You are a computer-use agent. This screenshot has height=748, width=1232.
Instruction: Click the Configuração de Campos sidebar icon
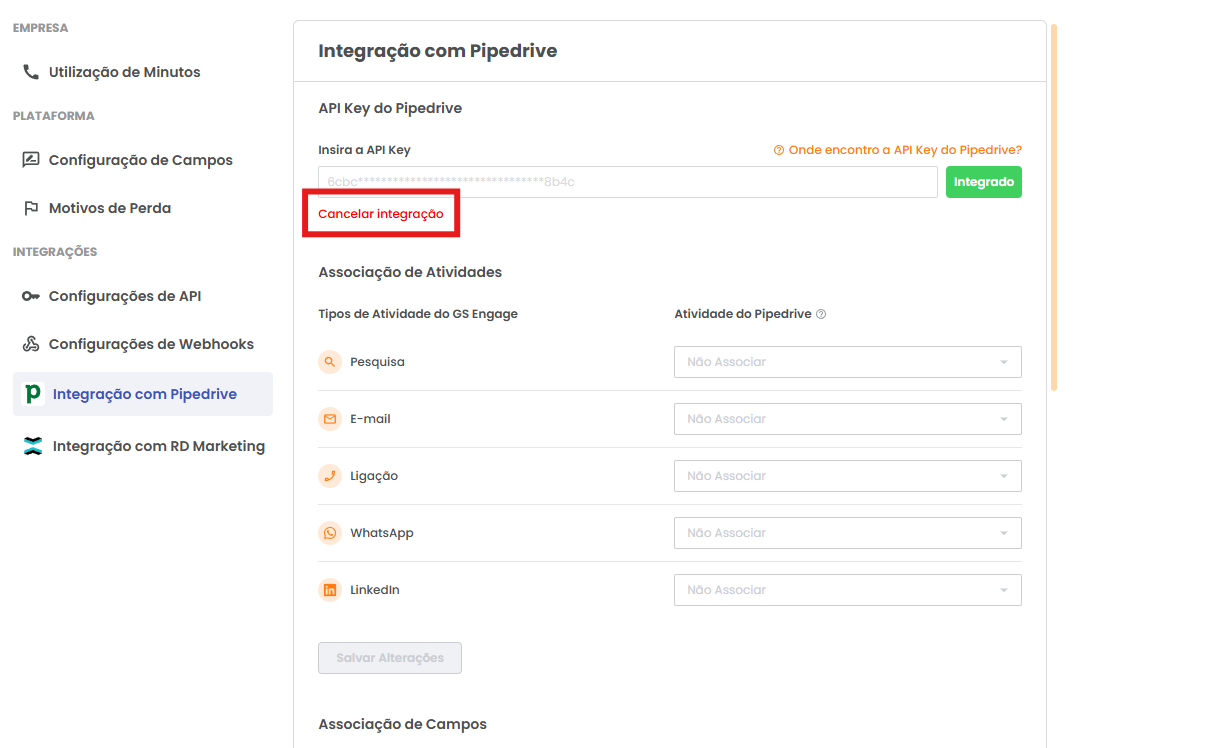click(31, 160)
